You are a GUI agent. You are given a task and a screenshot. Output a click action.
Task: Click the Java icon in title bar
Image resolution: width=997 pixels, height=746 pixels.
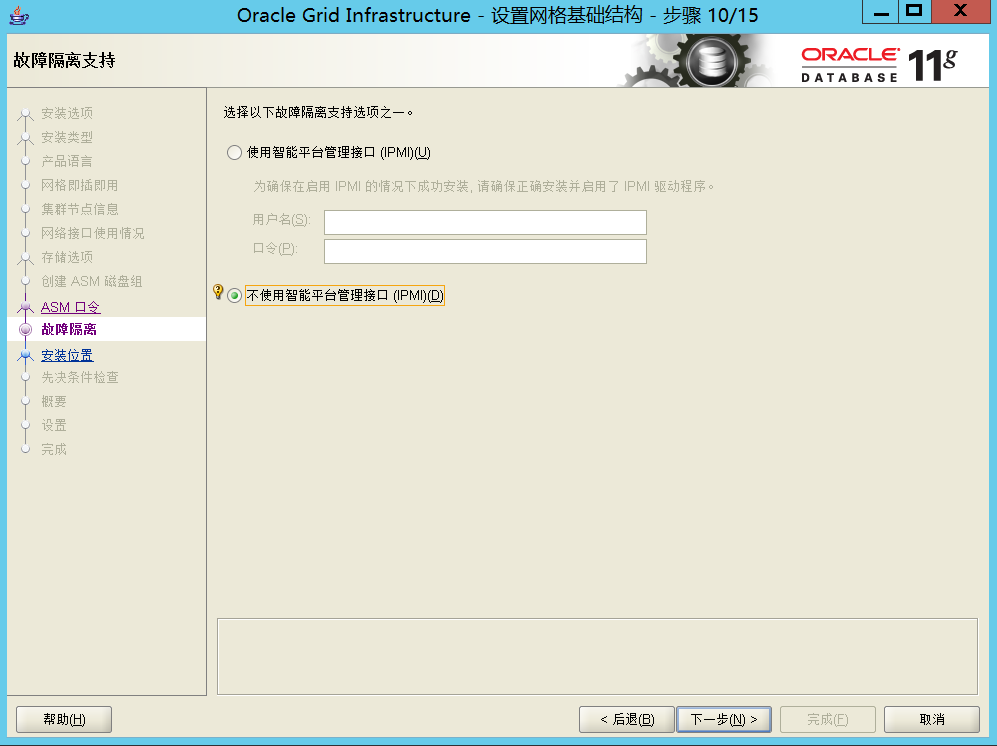pyautogui.click(x=18, y=15)
